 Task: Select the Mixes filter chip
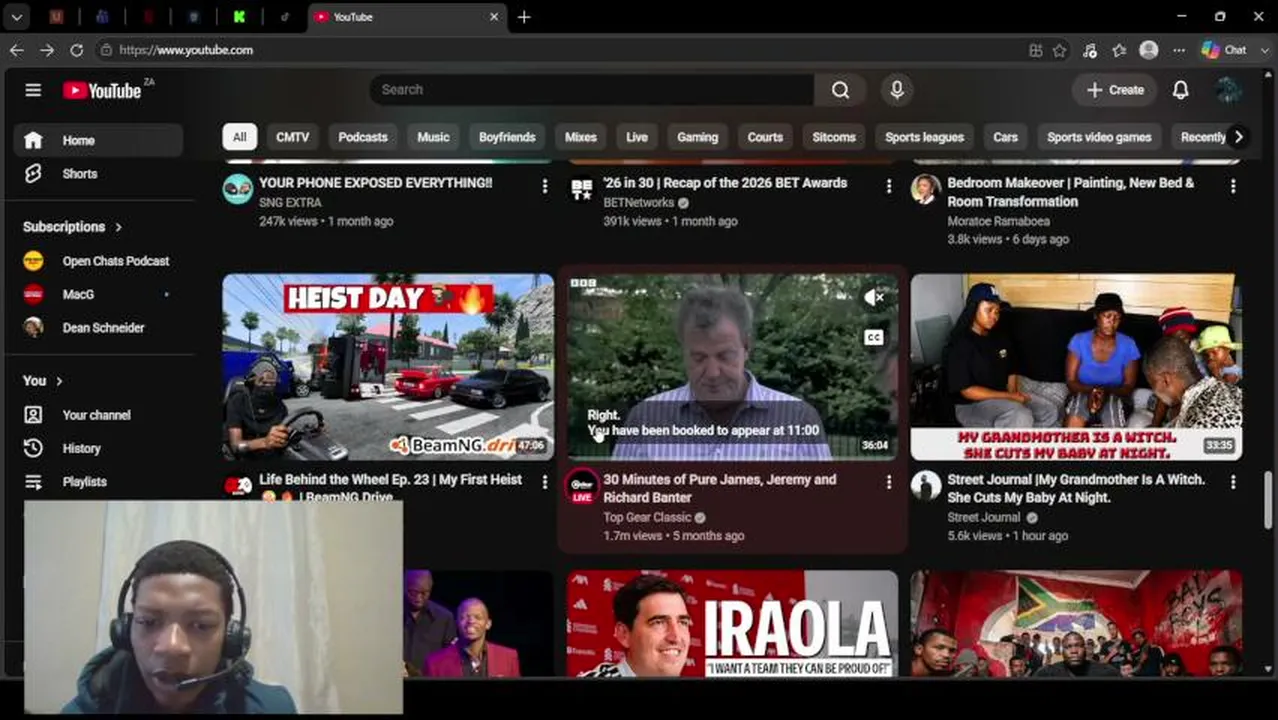click(x=580, y=137)
